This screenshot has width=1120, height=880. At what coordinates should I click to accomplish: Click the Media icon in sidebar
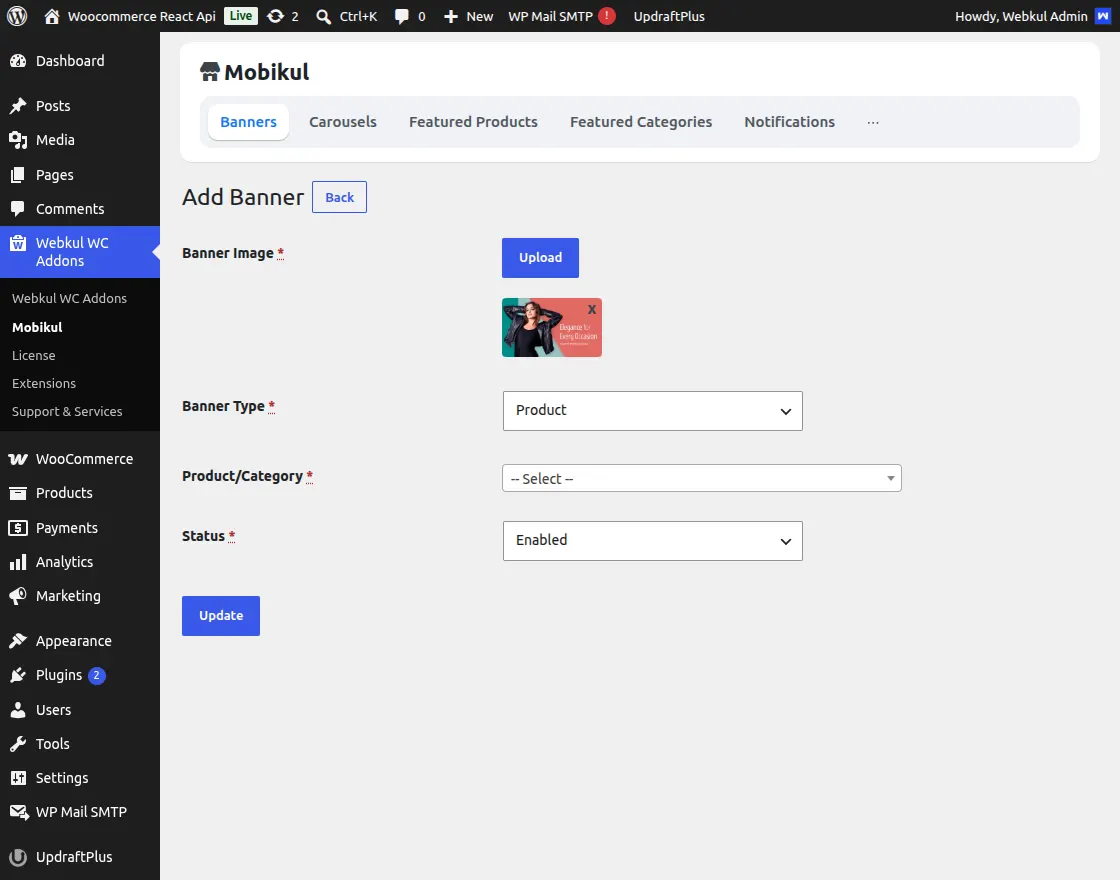pos(18,140)
